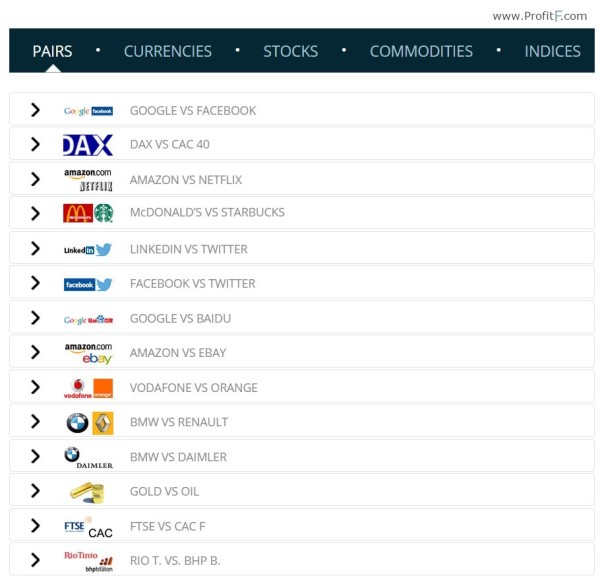Open the FACEBOOK VS TWITTER pair label
This screenshot has width=600, height=582.
pos(192,284)
